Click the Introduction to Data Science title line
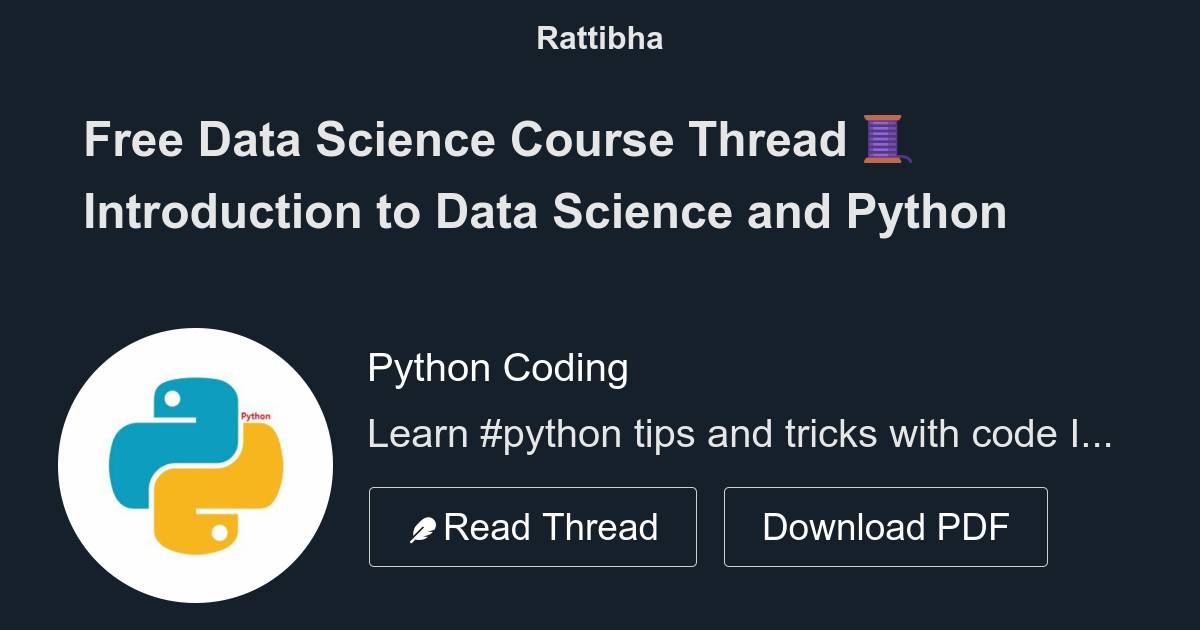This screenshot has width=1200, height=630. (547, 212)
